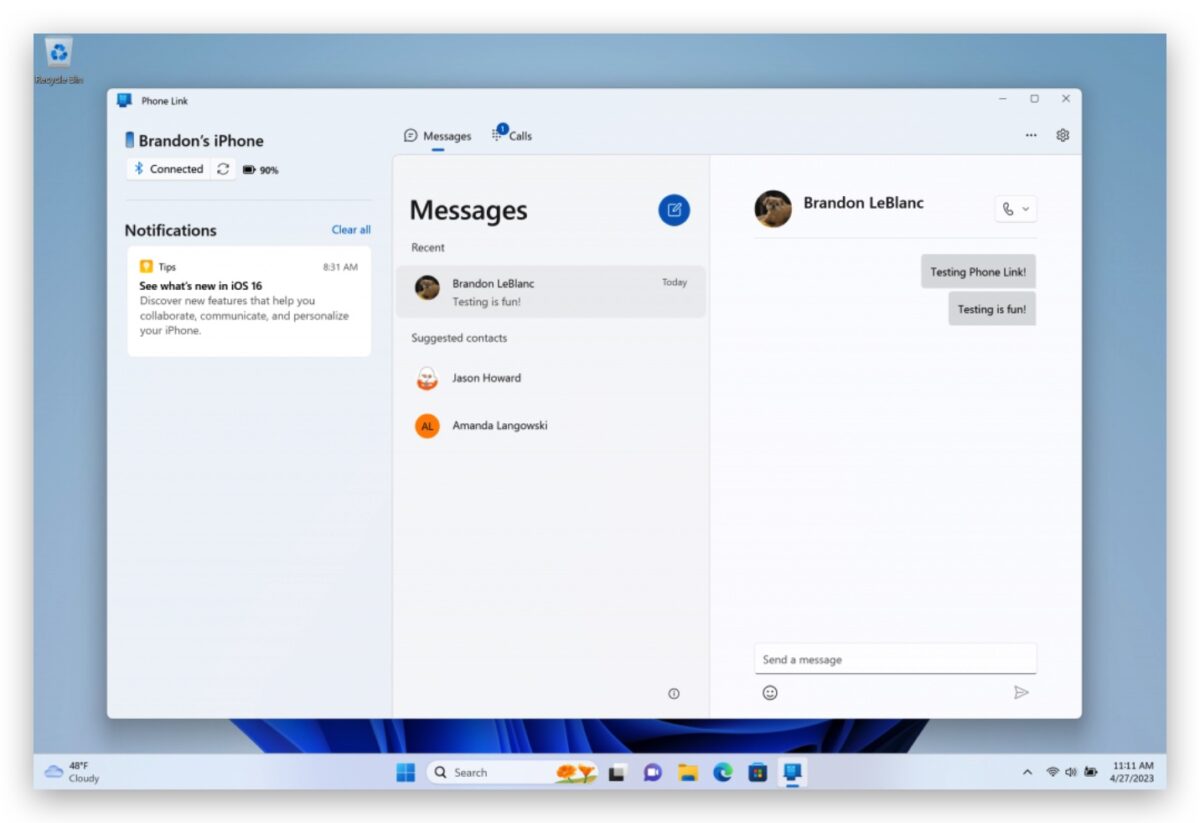Open the Recycle Bin on desktop

pos(59,60)
